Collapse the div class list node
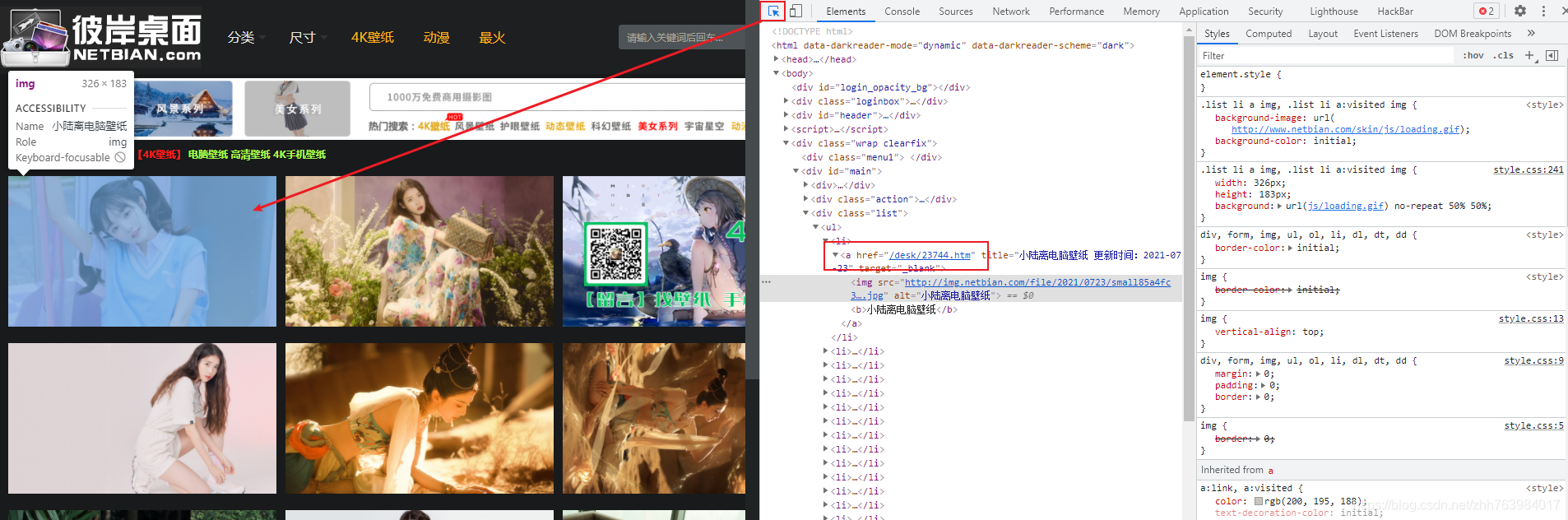 (805, 213)
